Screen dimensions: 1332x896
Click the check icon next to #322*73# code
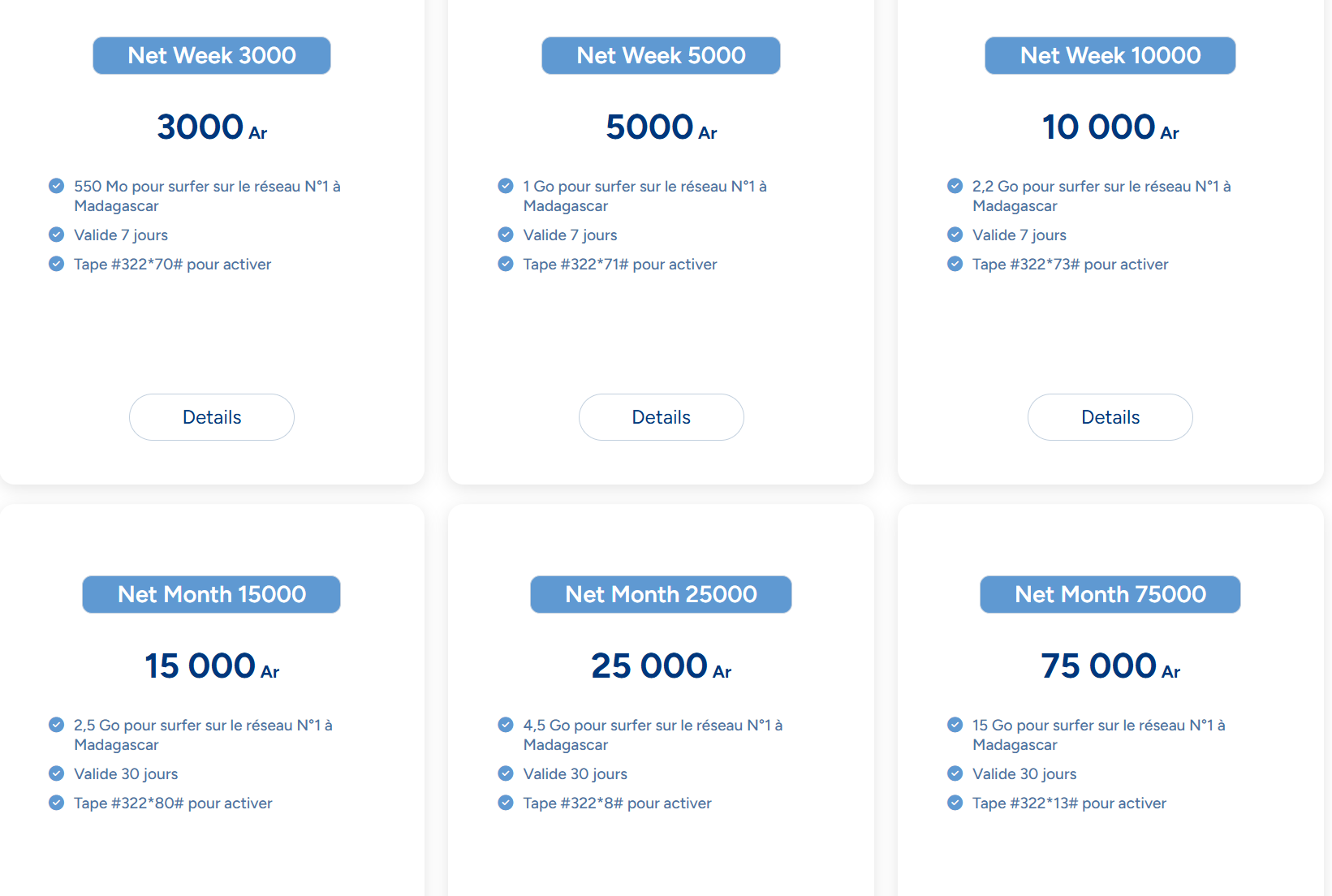[955, 264]
